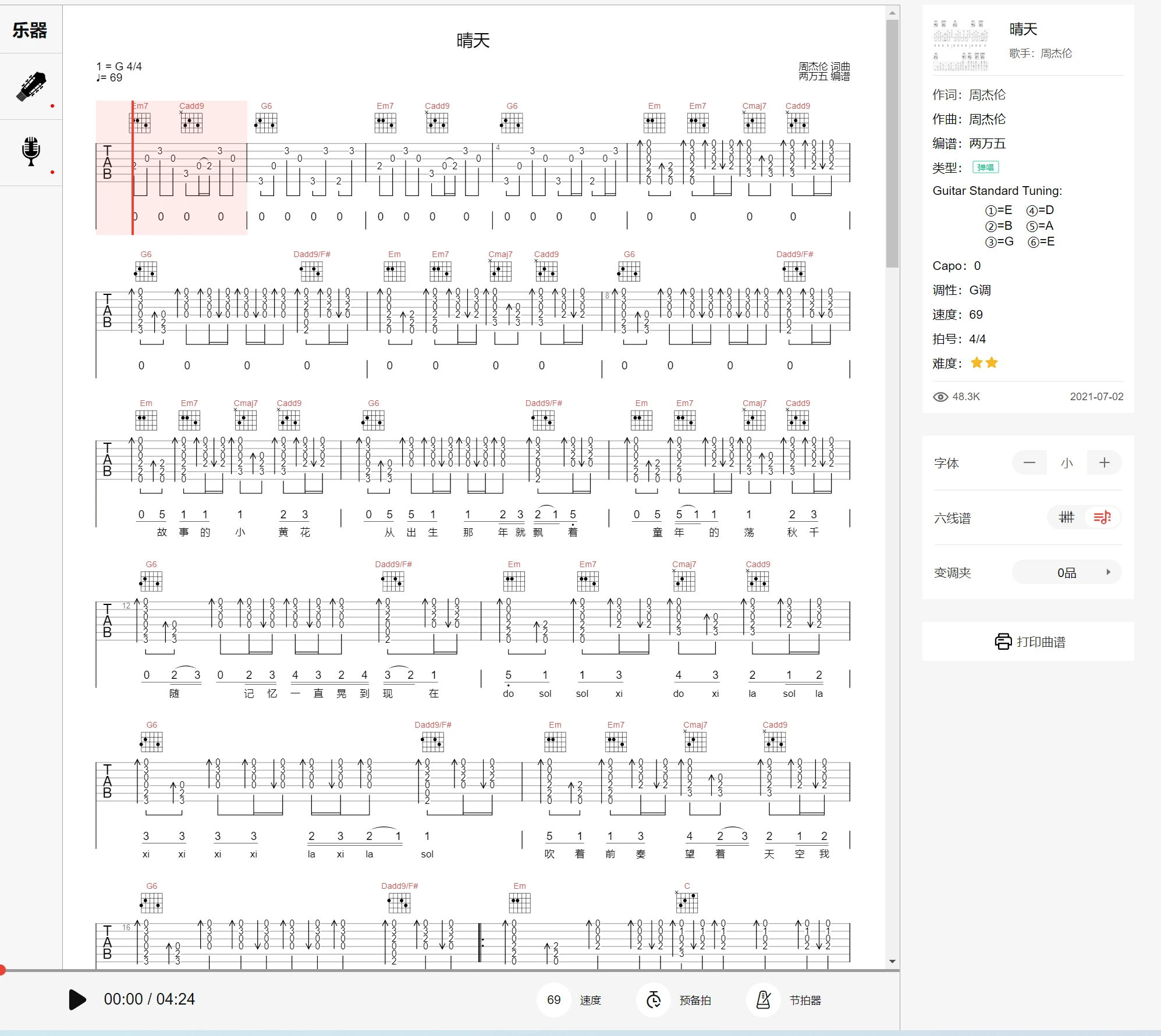
Task: Click the Cmaj7 chord diagram in row one
Action: click(x=754, y=122)
